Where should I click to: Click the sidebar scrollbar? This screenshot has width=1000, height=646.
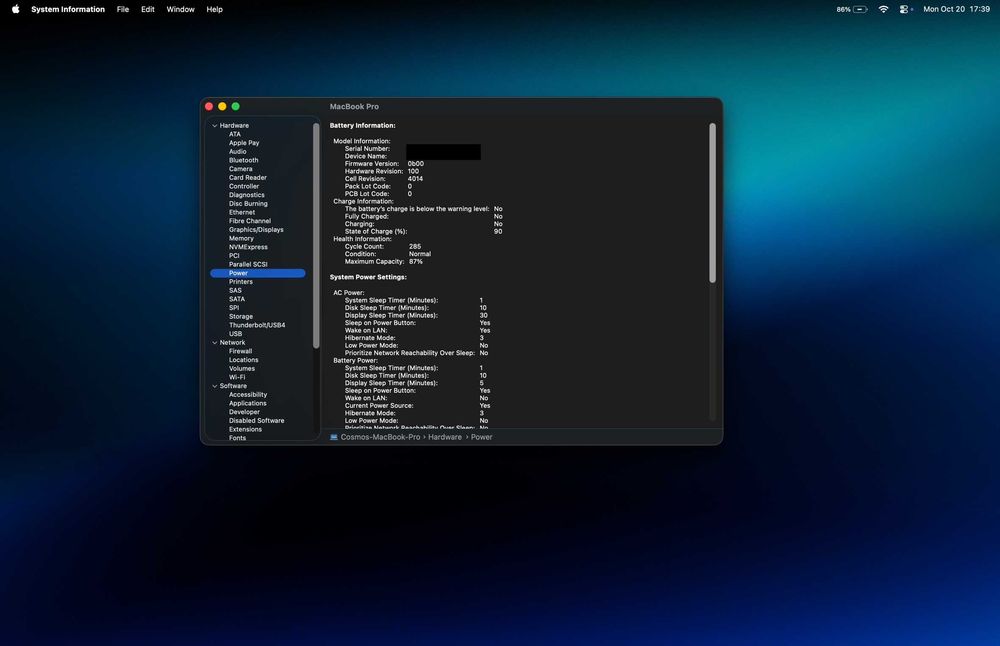point(316,235)
